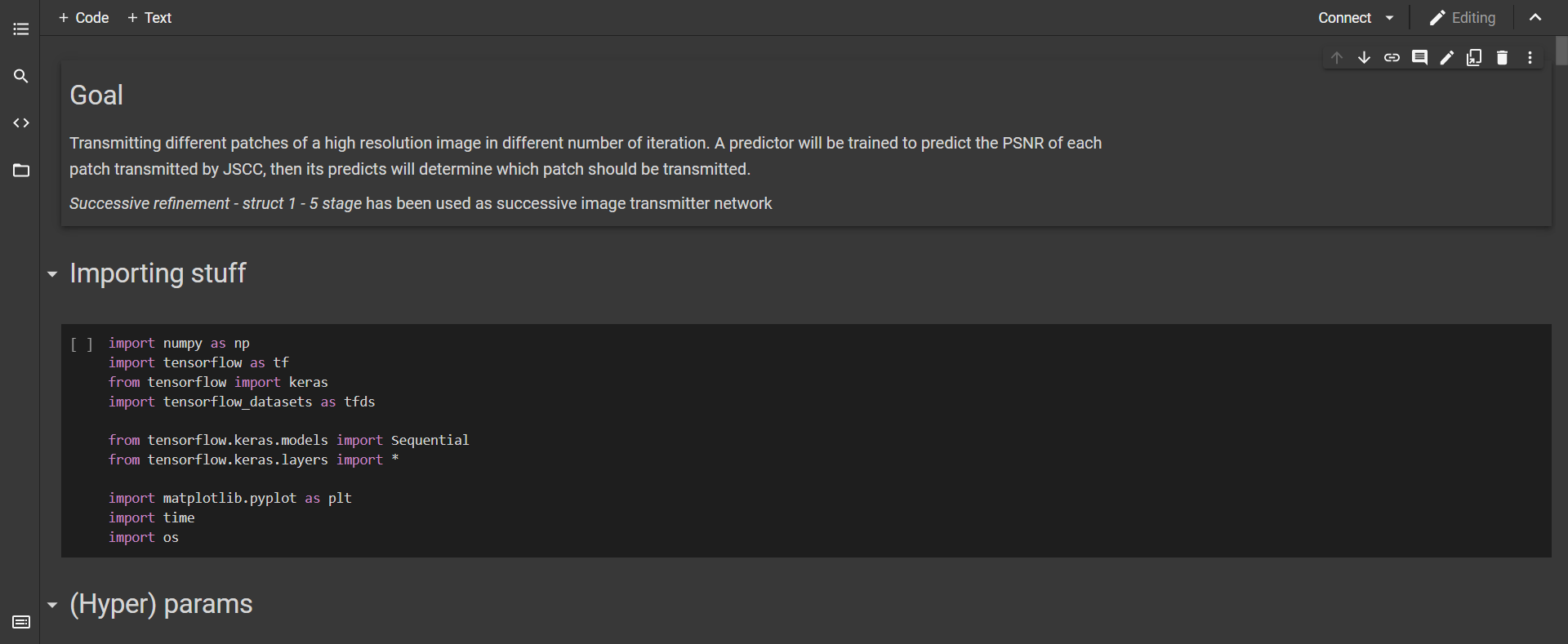
Task: Move cell down with the arrow icon
Action: click(1364, 57)
